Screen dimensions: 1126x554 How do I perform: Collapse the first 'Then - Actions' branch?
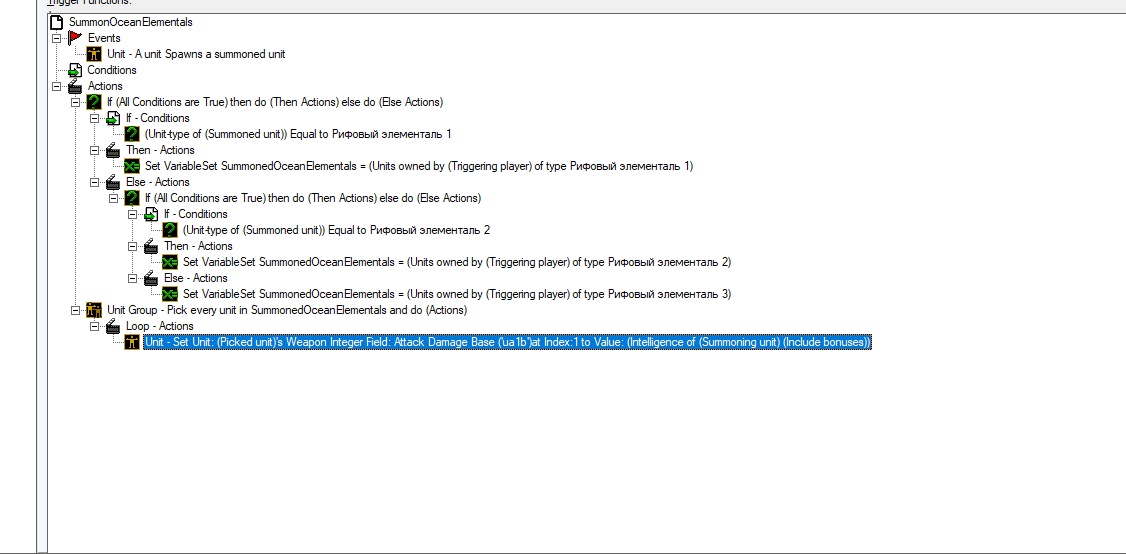click(94, 150)
